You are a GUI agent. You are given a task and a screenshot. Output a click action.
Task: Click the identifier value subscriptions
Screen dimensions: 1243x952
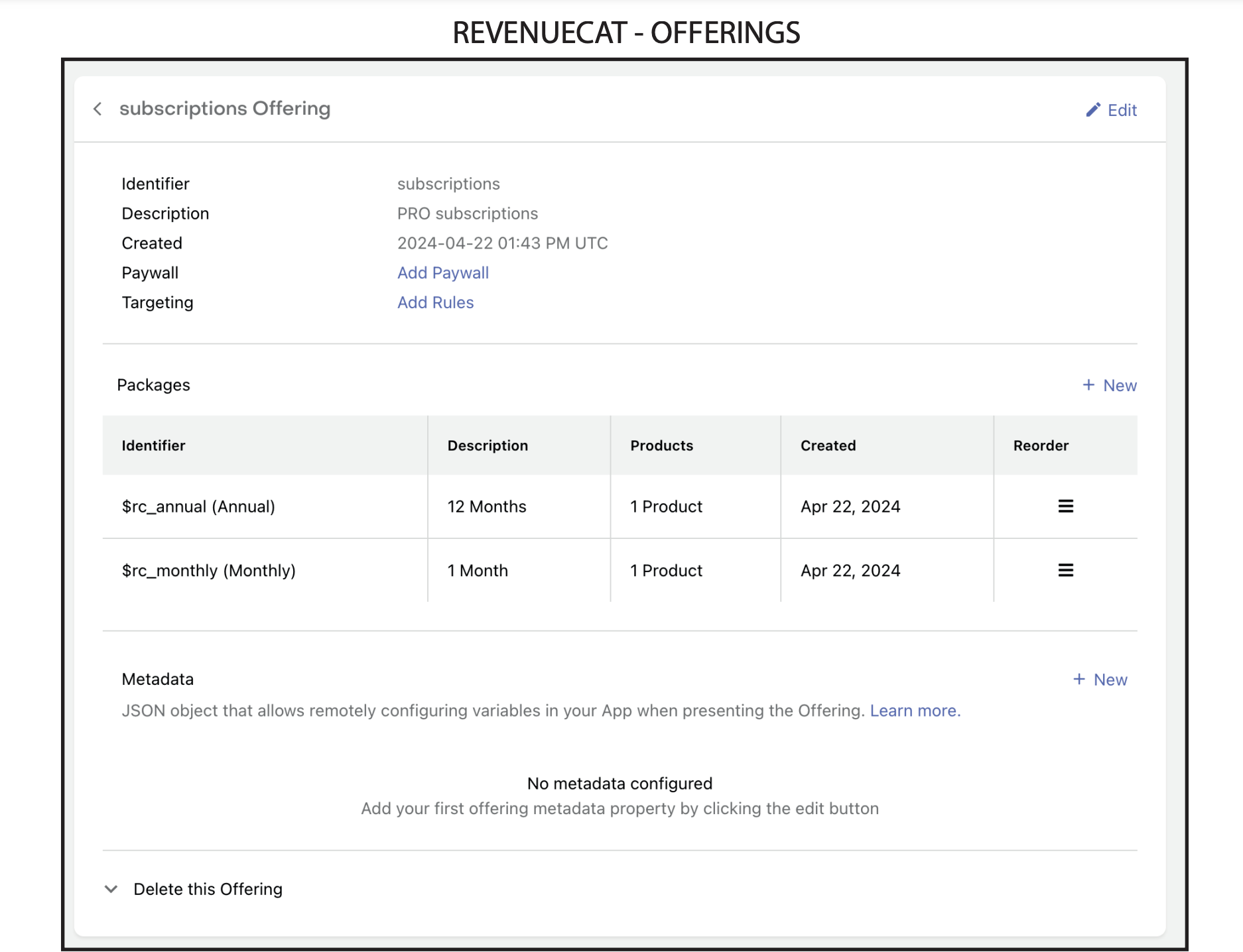[448, 184]
